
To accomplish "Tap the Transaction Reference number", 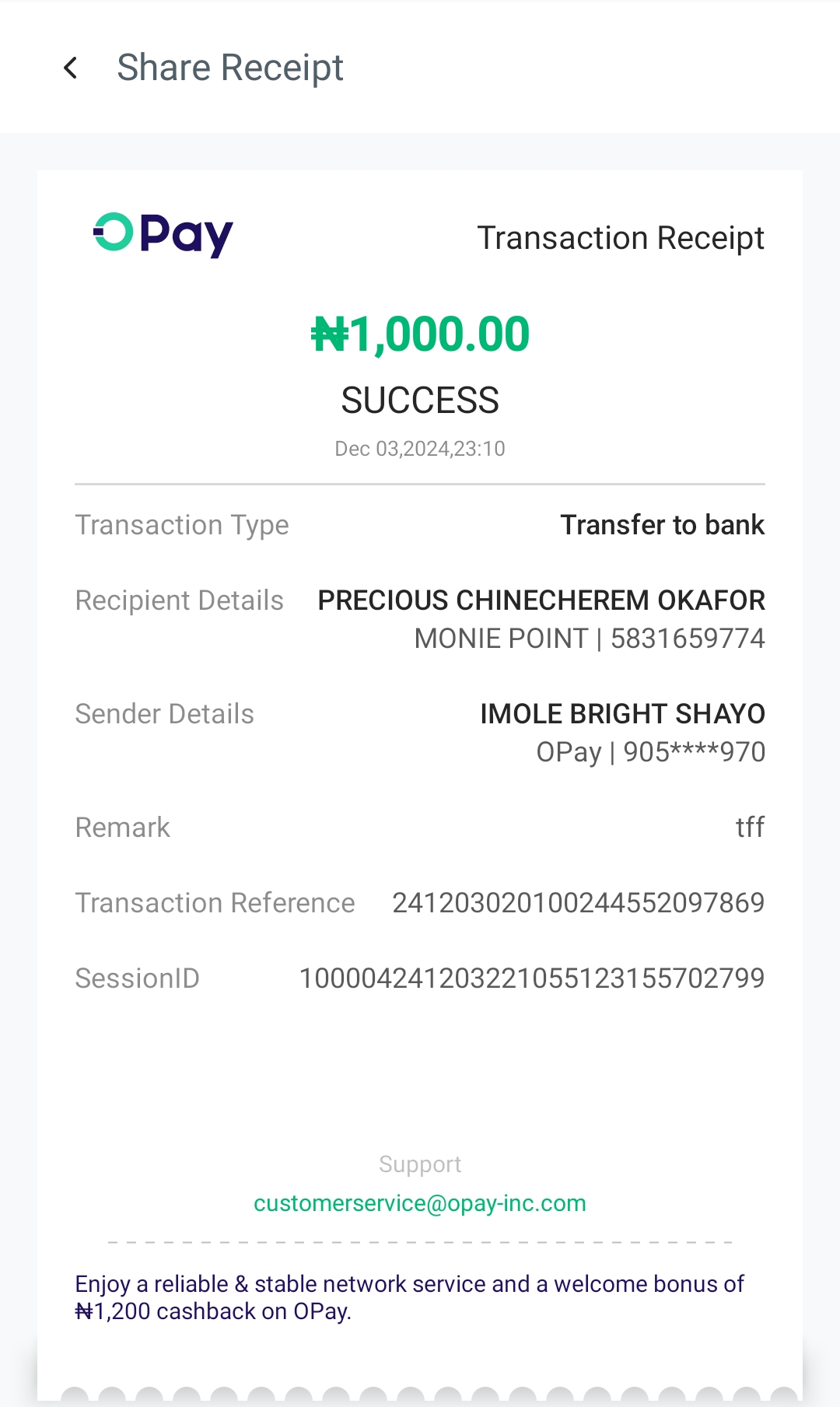I will click(x=578, y=903).
